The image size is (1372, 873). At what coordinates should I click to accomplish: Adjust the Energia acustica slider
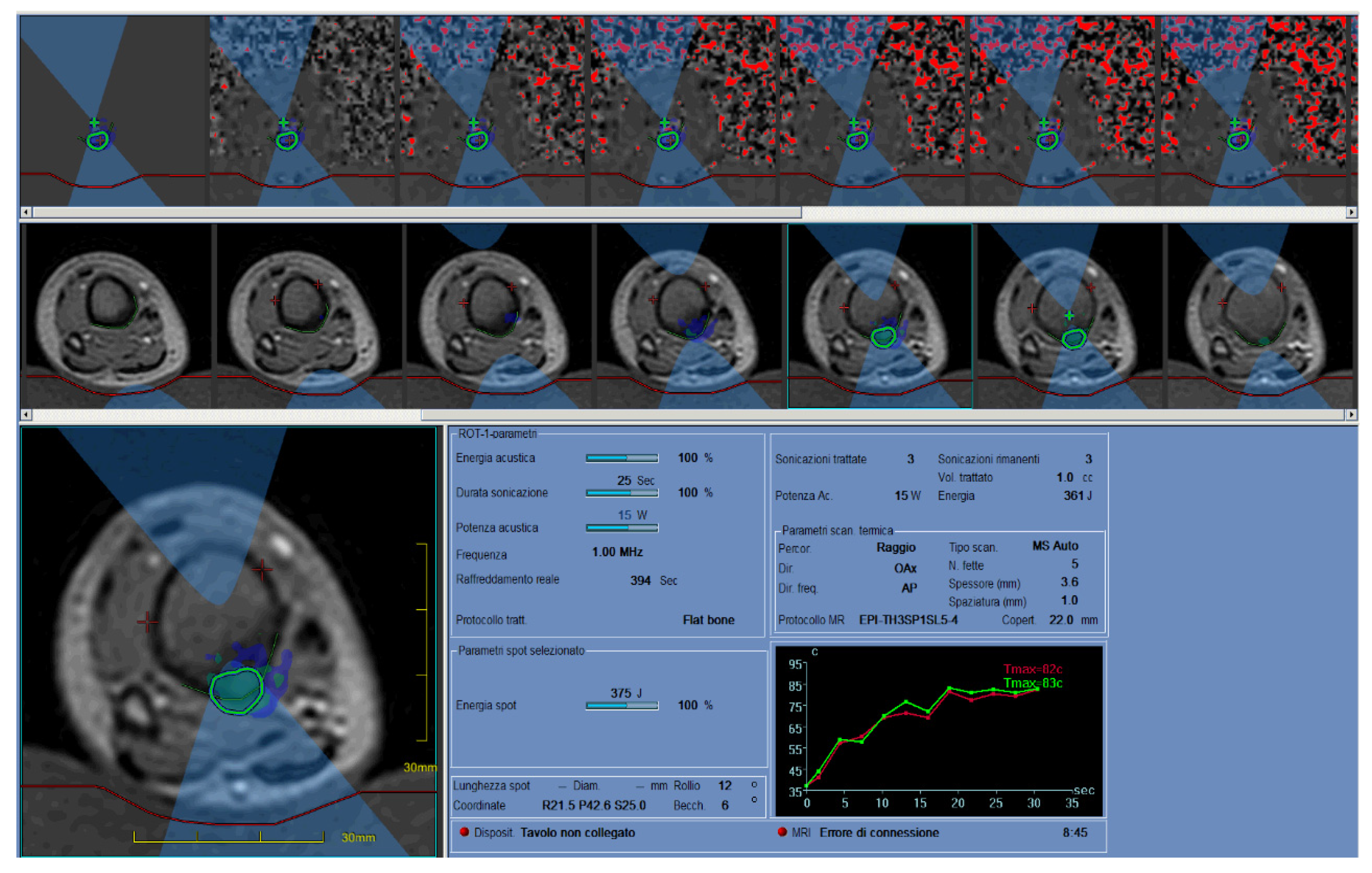[622, 458]
